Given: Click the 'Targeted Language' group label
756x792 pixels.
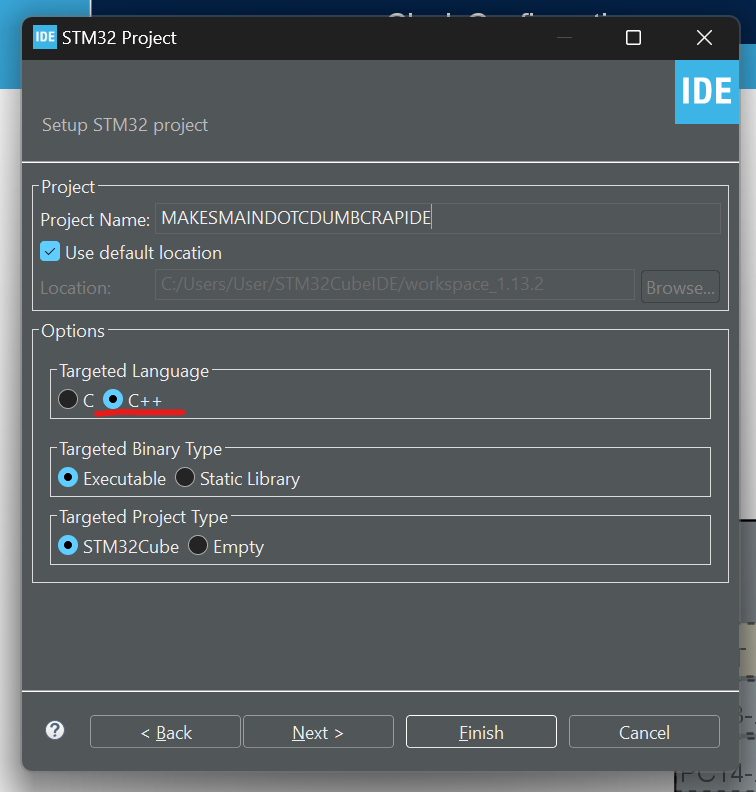Looking at the screenshot, I should [x=134, y=371].
